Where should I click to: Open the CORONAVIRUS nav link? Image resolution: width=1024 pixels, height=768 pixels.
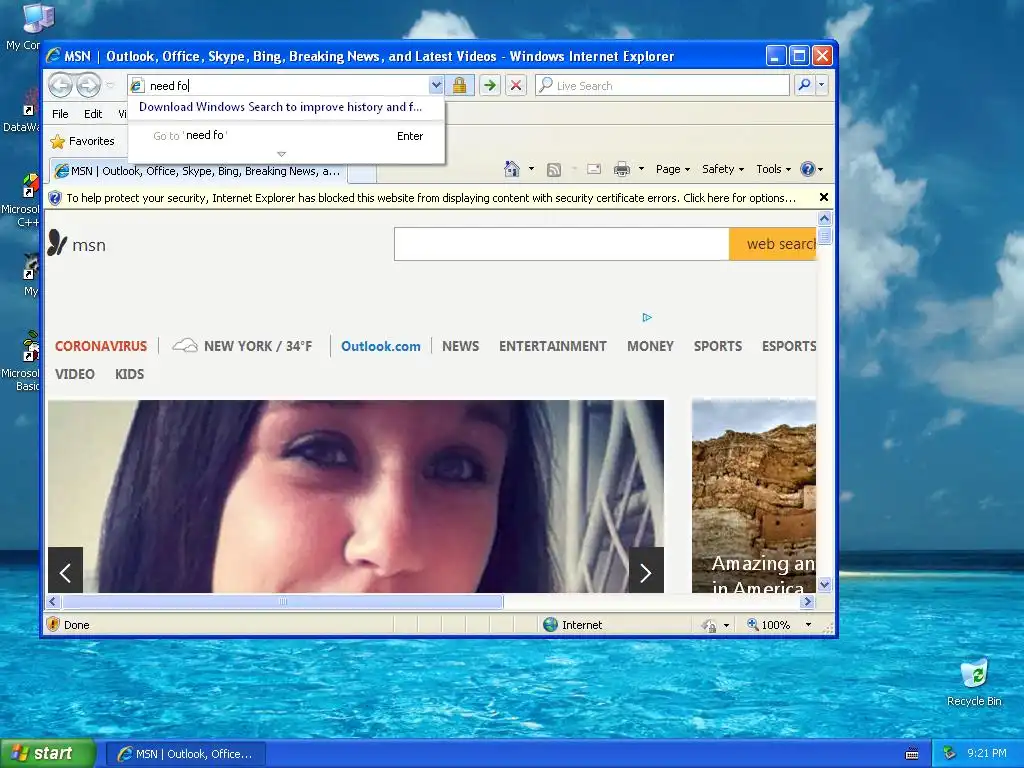pos(101,346)
